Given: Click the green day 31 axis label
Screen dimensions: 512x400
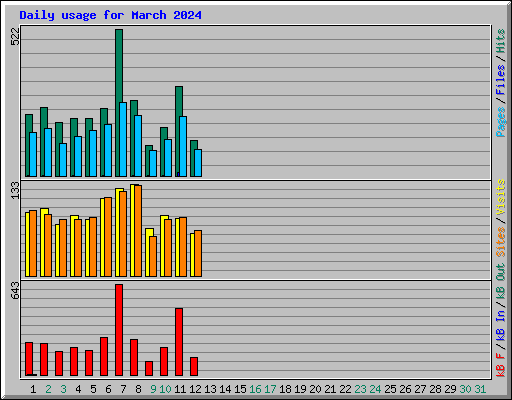Looking at the screenshot, I should tap(480, 389).
